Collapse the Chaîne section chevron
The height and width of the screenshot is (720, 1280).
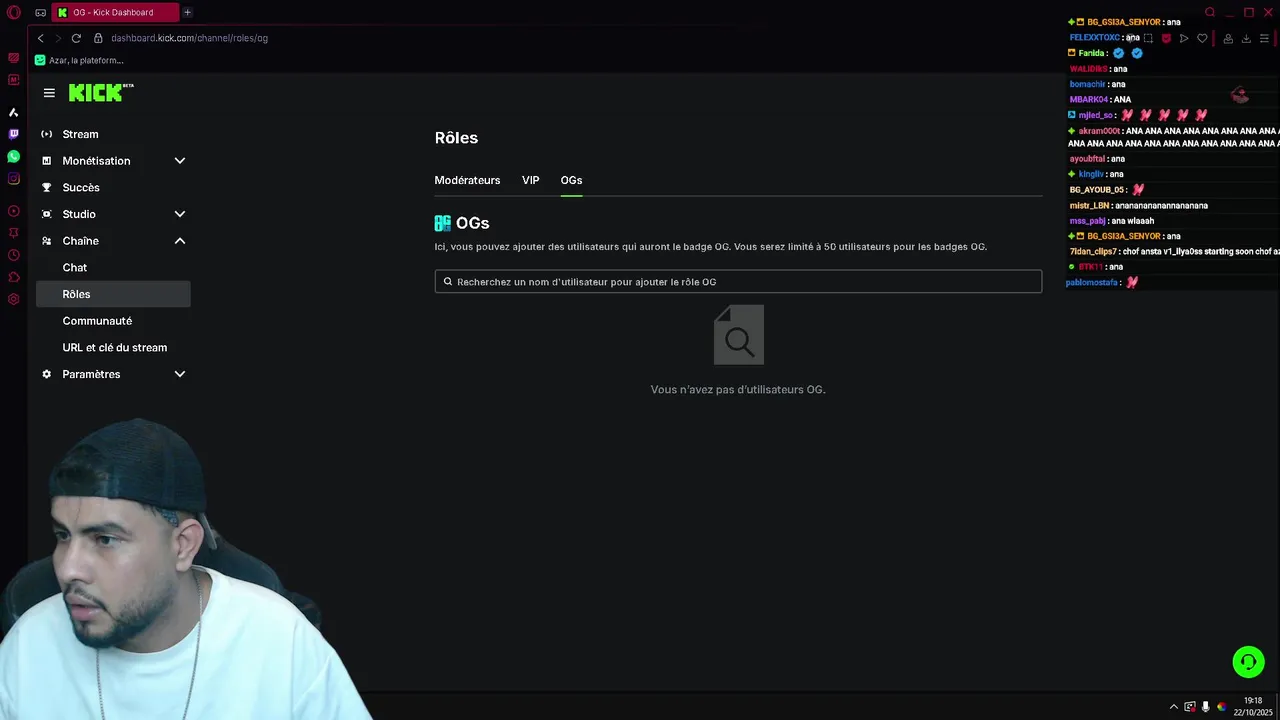point(180,241)
